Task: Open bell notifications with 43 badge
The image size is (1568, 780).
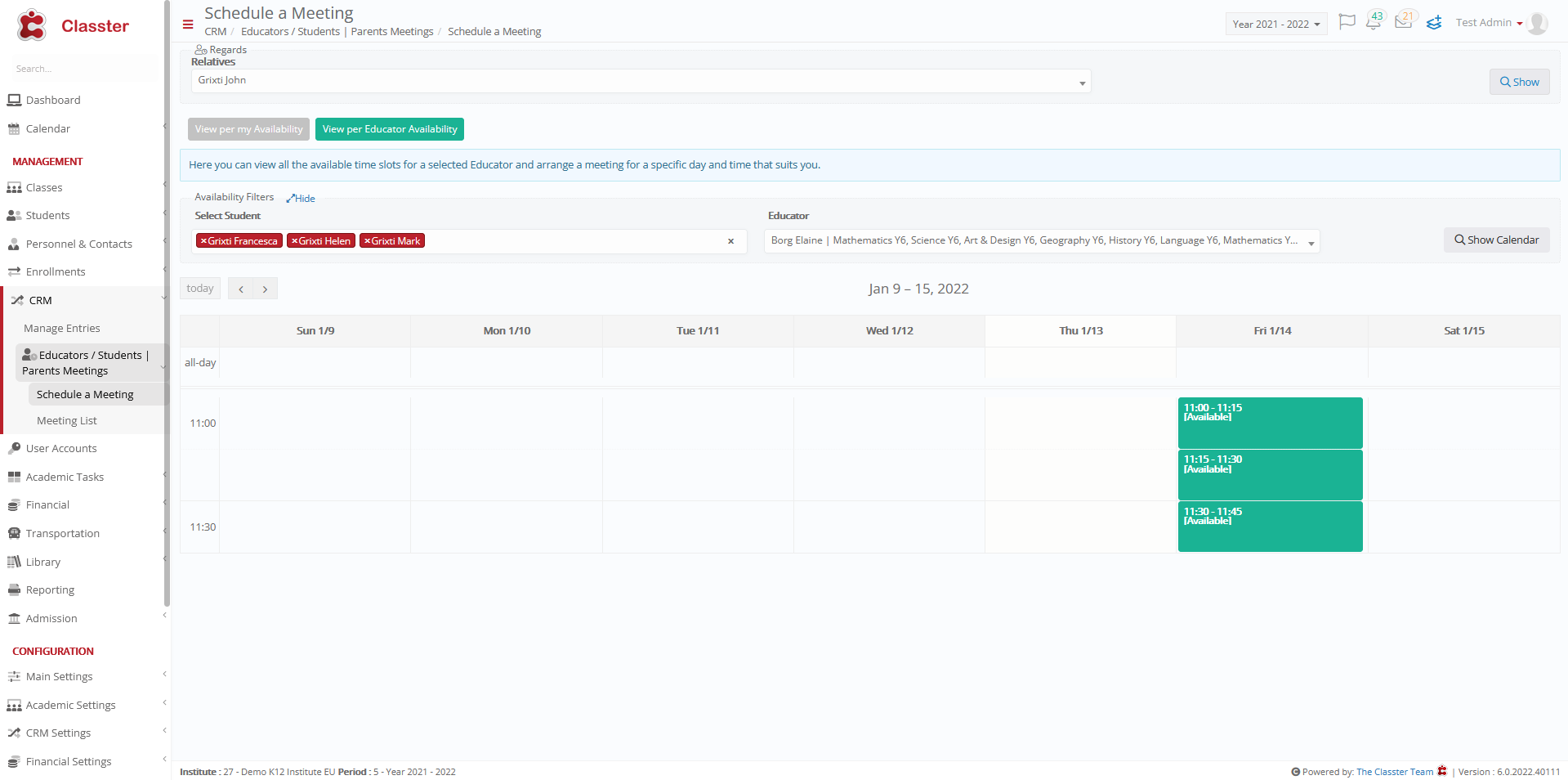Action: click(1374, 20)
